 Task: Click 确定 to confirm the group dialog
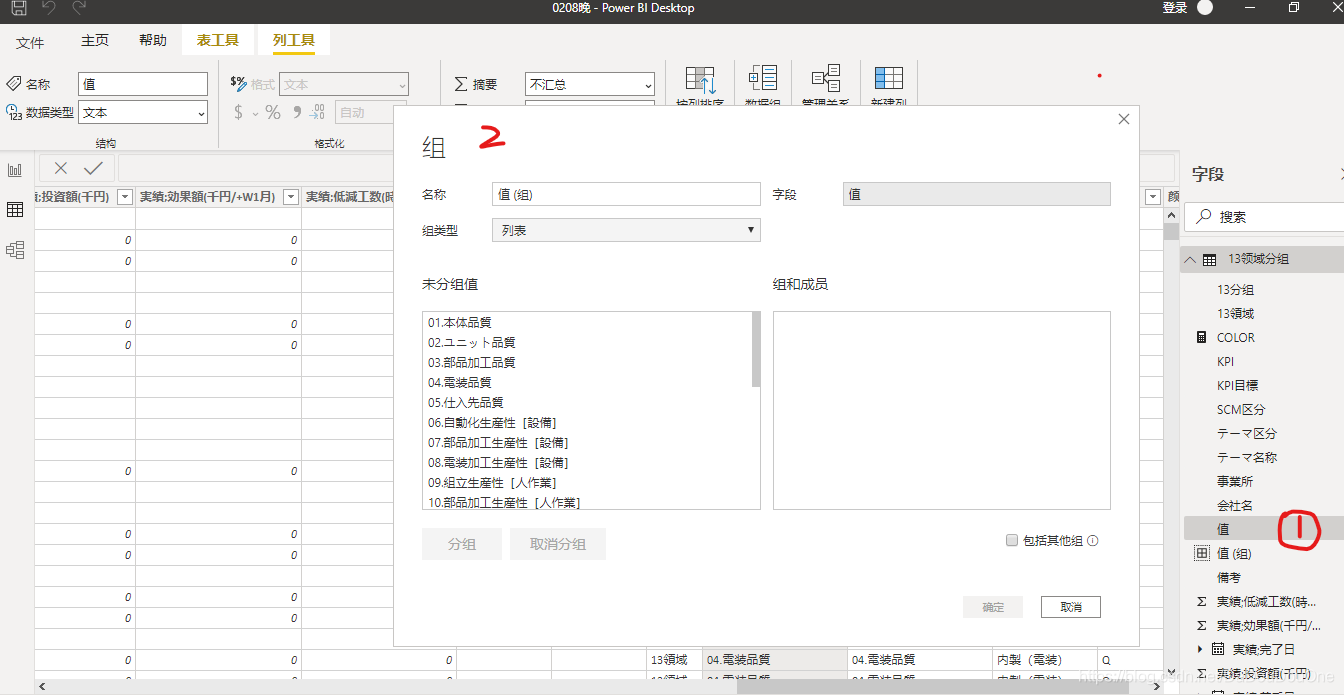(992, 606)
